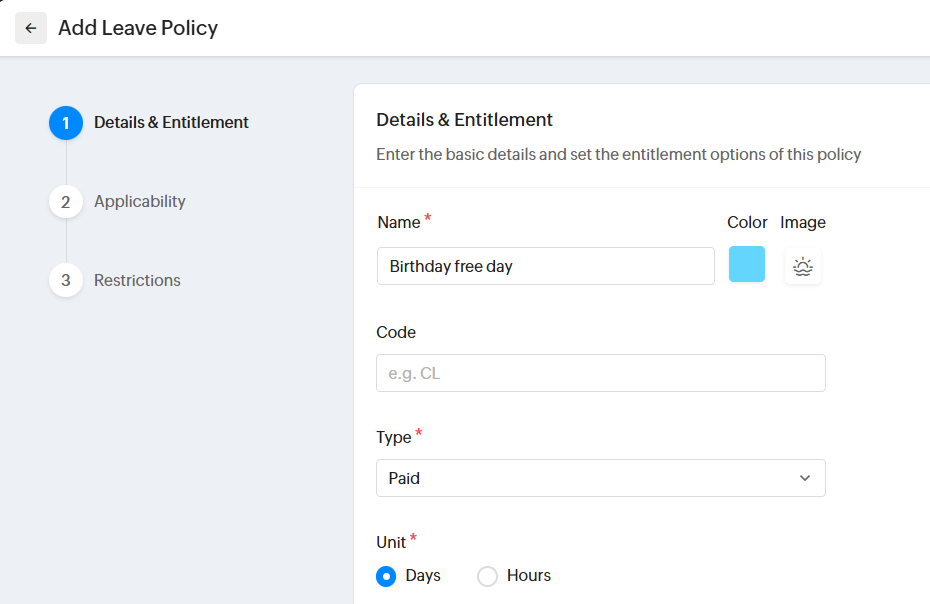
Task: Click the Name field with Birthday free day
Action: tap(545, 266)
